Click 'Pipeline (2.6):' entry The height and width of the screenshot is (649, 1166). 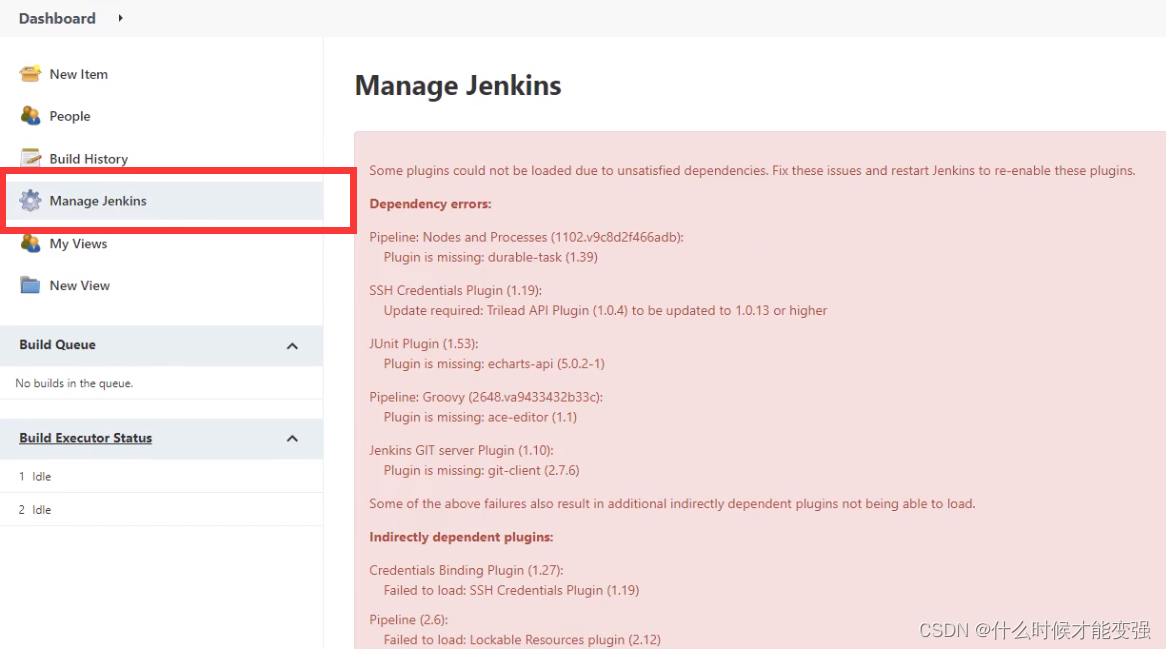pos(409,620)
